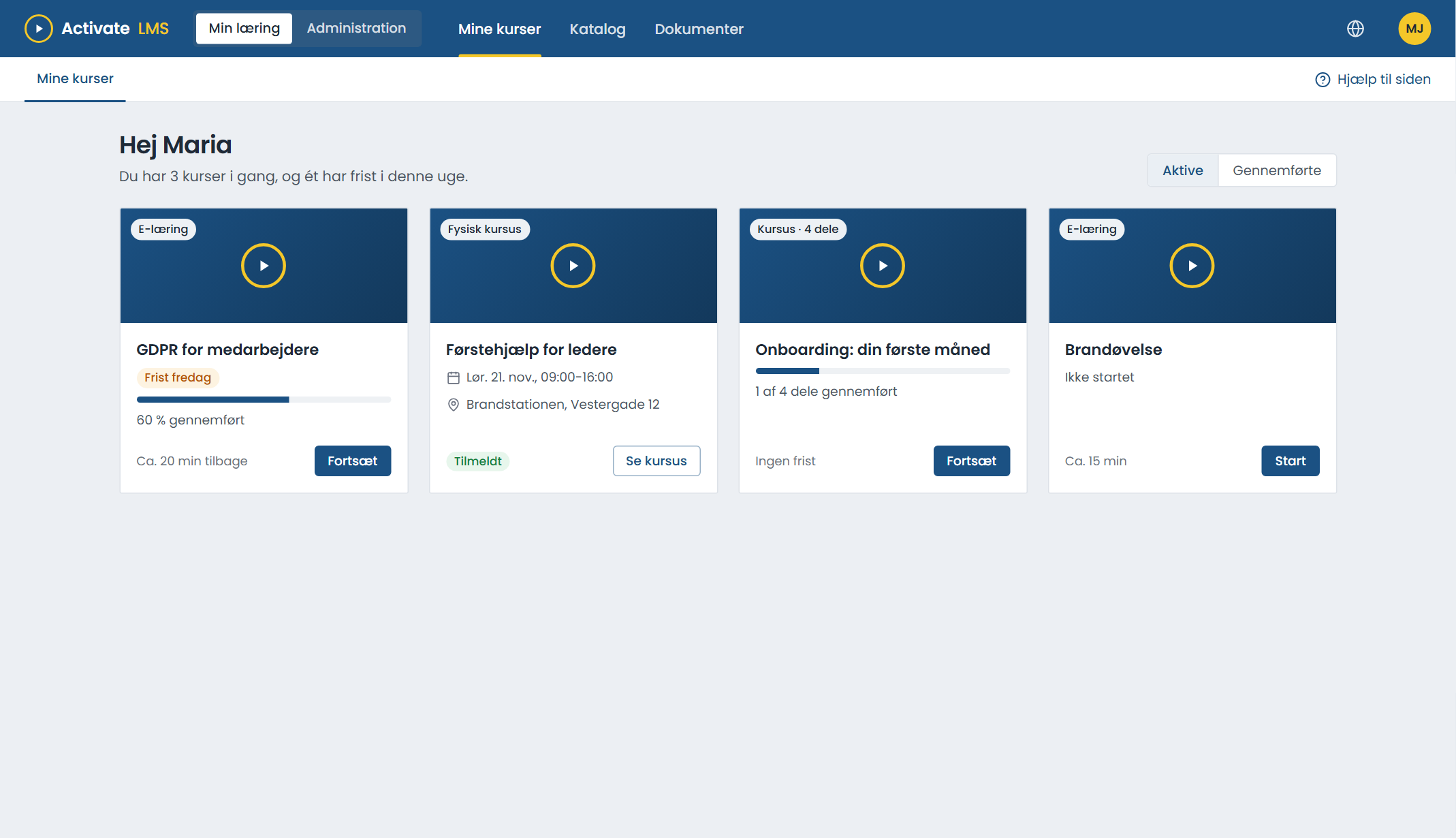Play the GDPR for medarbejdere course thumbnail
The width and height of the screenshot is (1456, 838).
click(264, 266)
